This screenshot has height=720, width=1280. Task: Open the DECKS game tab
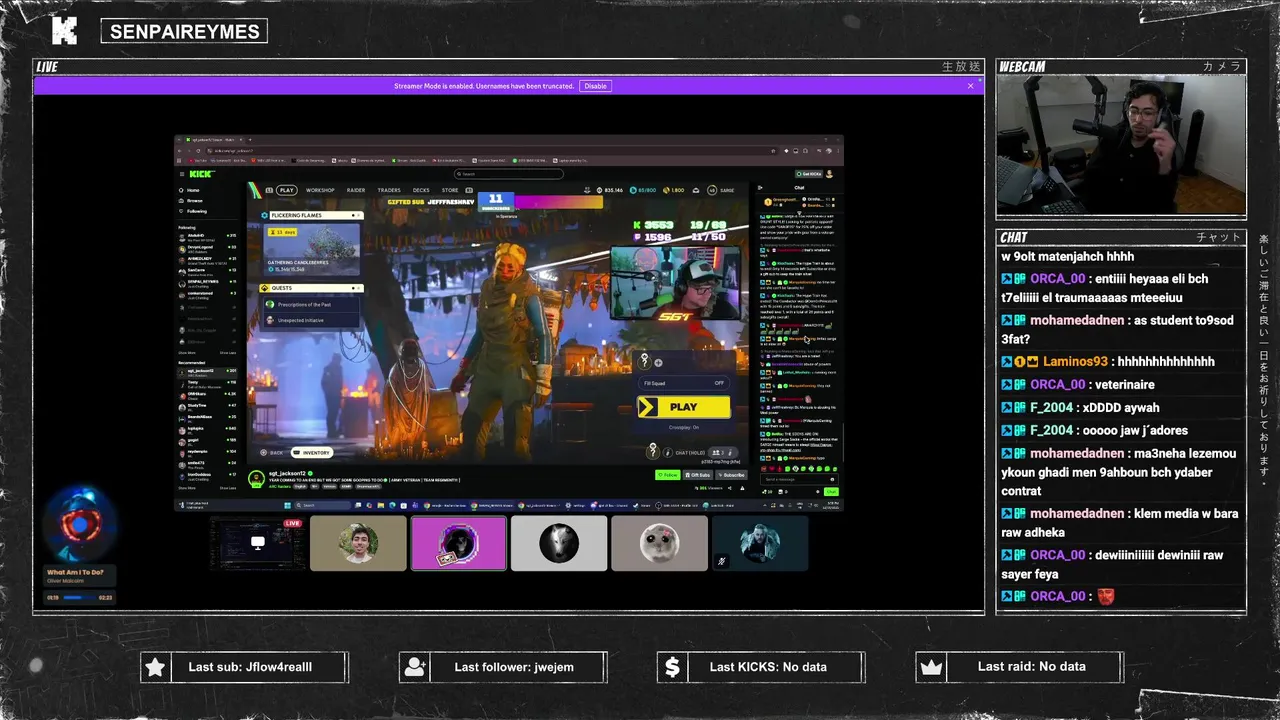pos(421,190)
